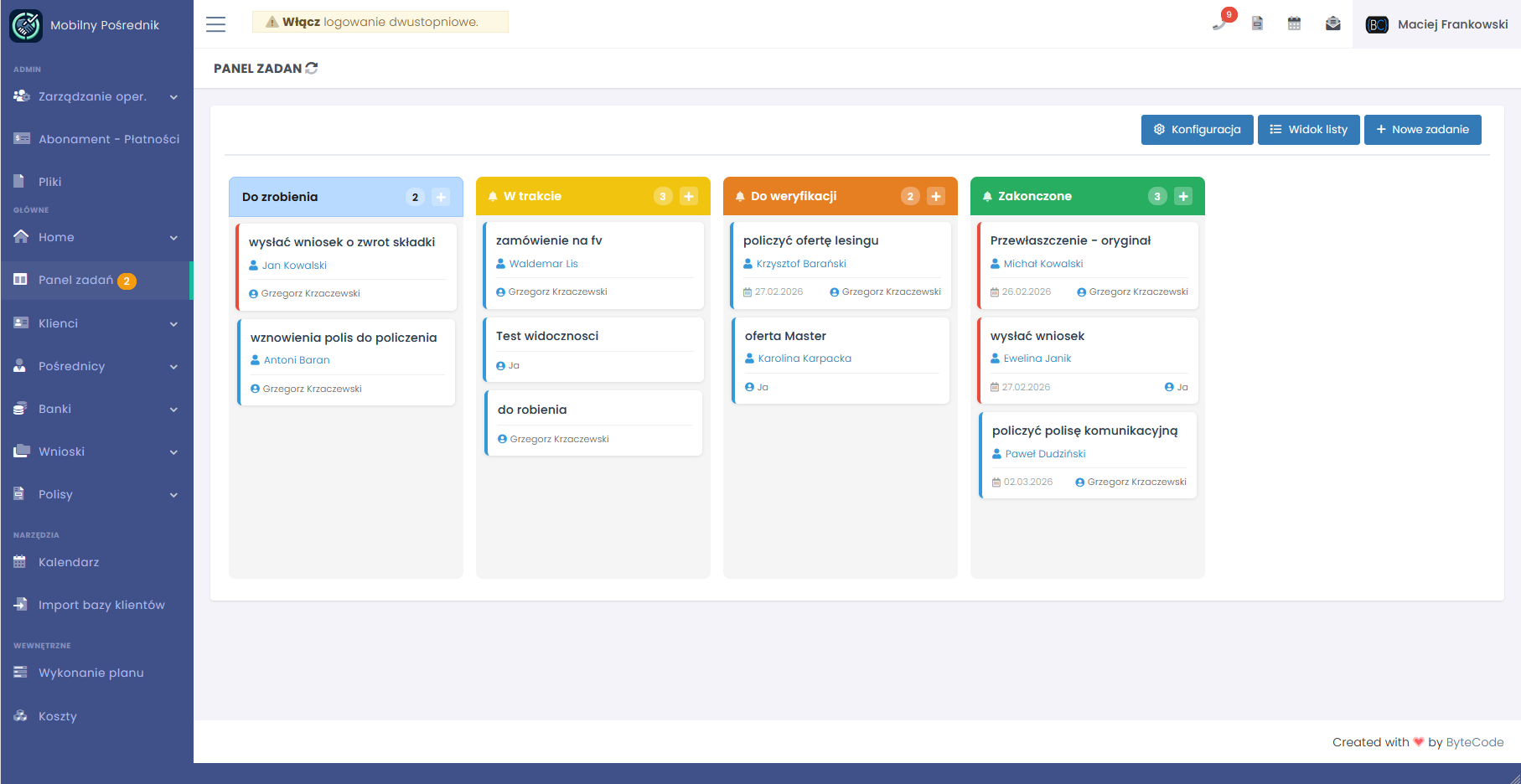Click the Import bazy klientów sidebar icon
The image size is (1521, 784).
[x=20, y=604]
